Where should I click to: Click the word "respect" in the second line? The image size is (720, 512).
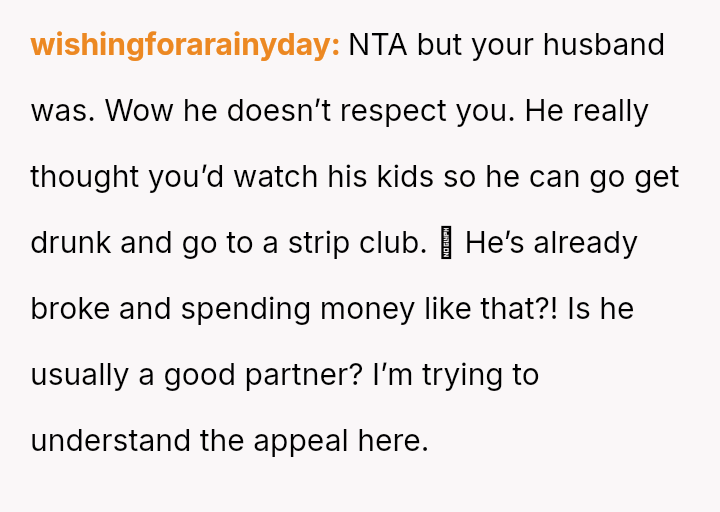click(x=393, y=112)
